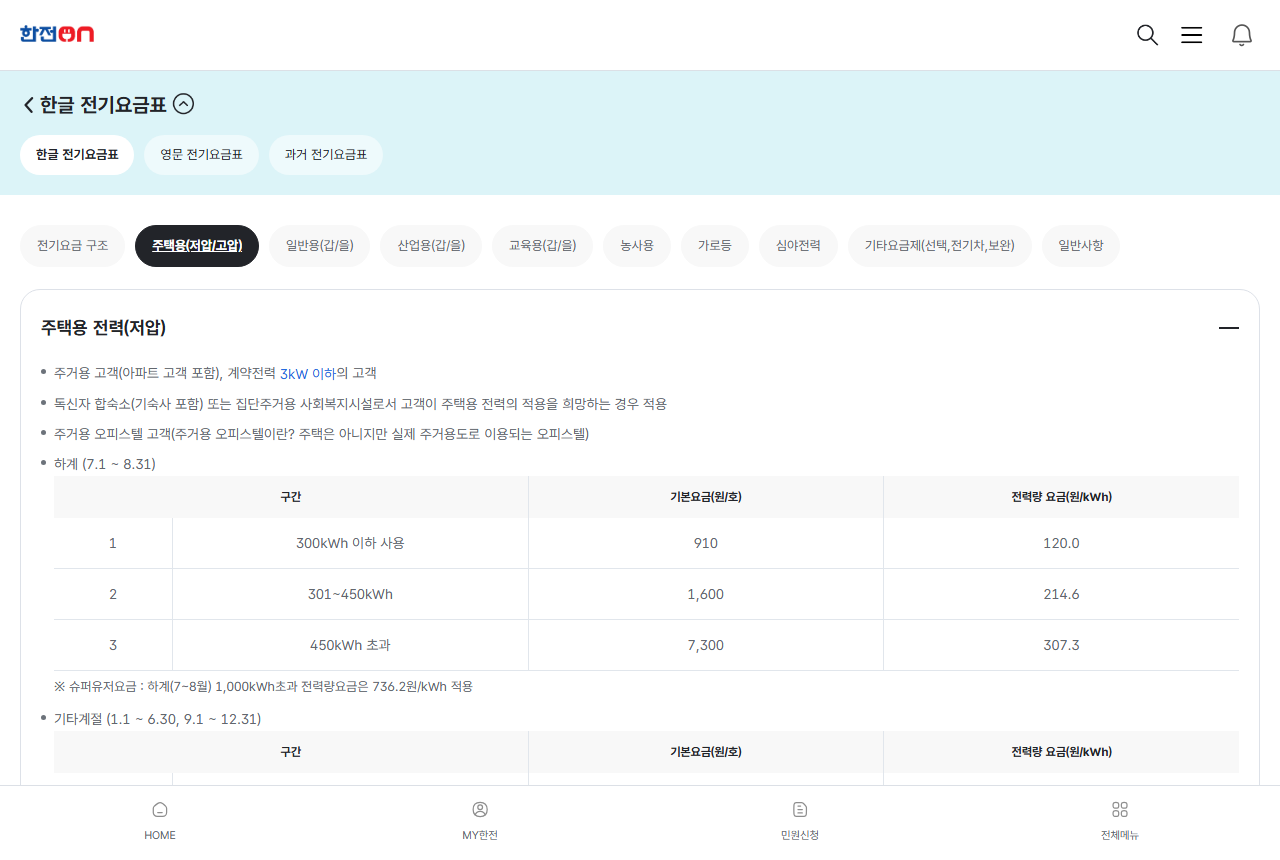The width and height of the screenshot is (1280, 860).
Task: Click energy charge value 120.0
Action: click(1061, 543)
